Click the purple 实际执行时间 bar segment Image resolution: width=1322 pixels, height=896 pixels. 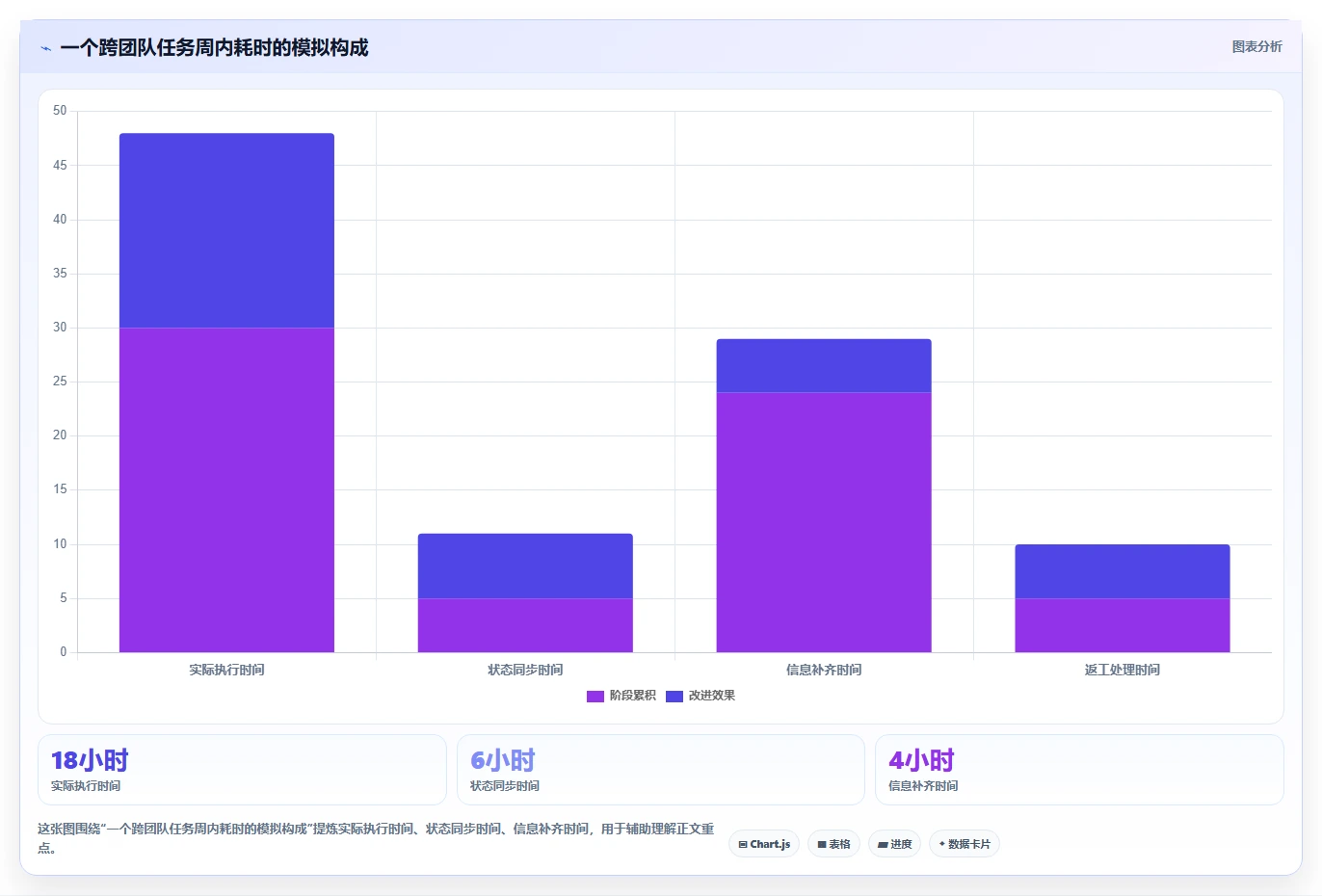(x=226, y=489)
